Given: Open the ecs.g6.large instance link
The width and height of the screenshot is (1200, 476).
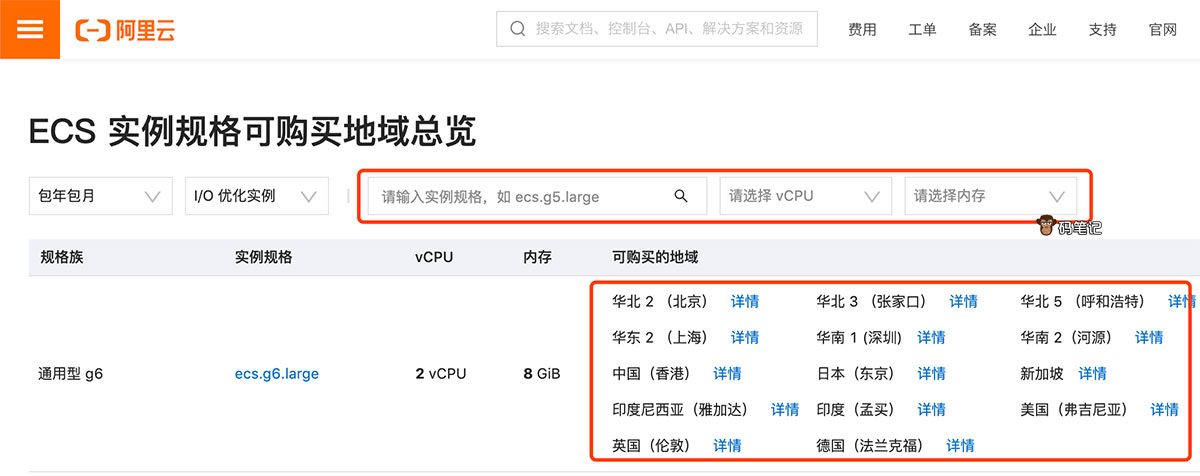Looking at the screenshot, I should click(277, 374).
